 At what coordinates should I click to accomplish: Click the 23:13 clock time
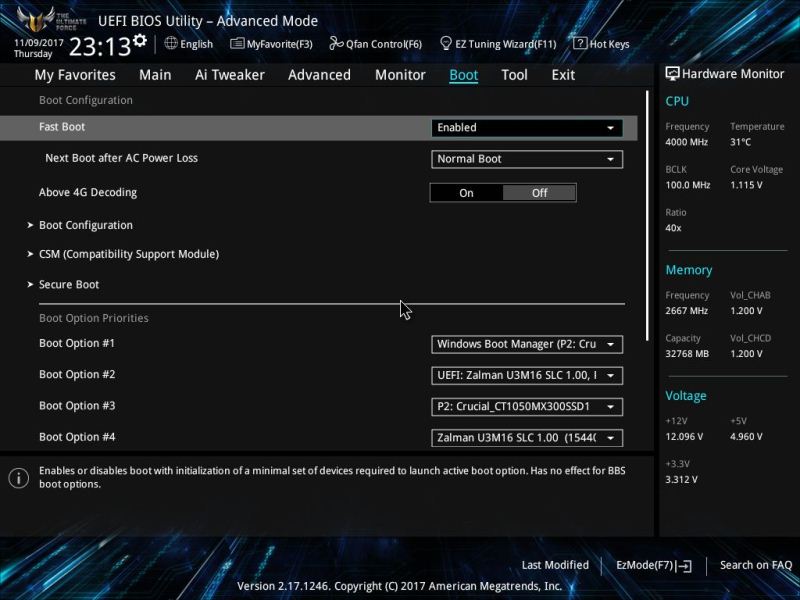tap(100, 47)
